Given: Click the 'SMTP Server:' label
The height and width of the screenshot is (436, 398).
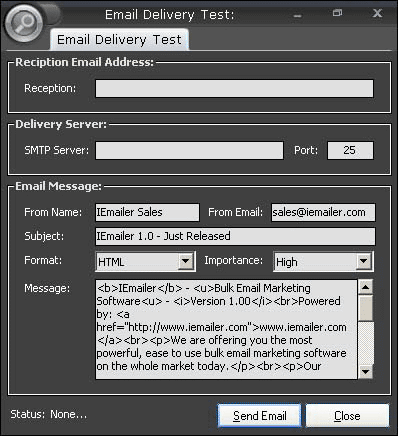Looking at the screenshot, I should (57, 150).
